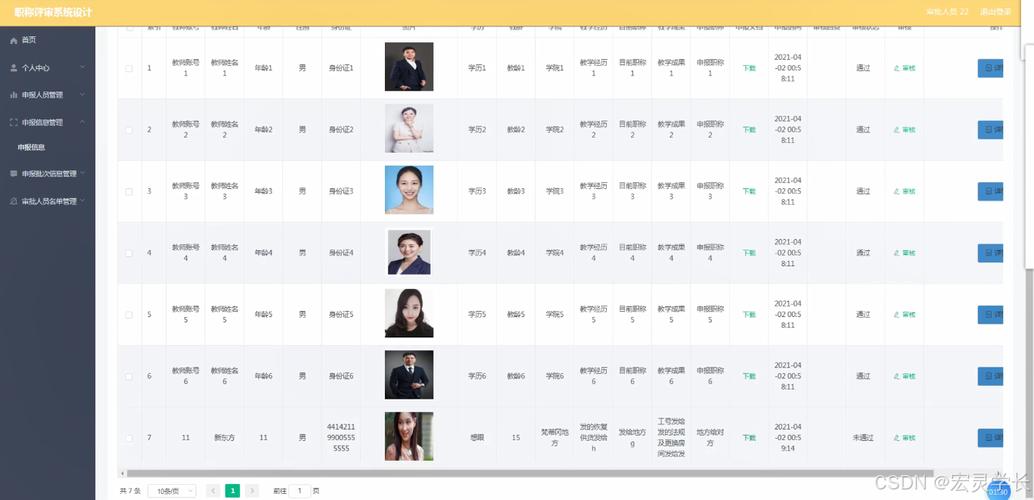1034x500 pixels.
Task: Click the 学历4 cell
Action: [x=477, y=253]
